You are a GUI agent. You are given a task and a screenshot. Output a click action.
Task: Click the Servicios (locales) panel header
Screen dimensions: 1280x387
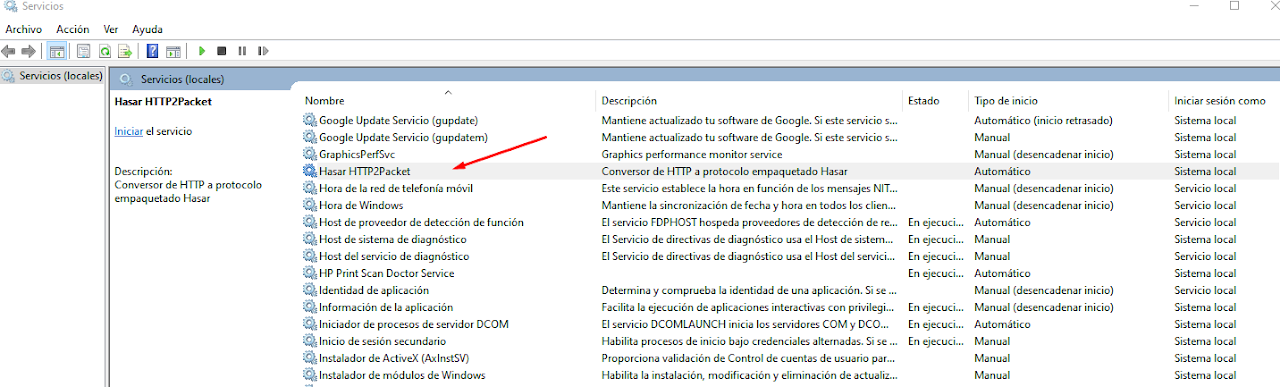pyautogui.click(x=182, y=79)
